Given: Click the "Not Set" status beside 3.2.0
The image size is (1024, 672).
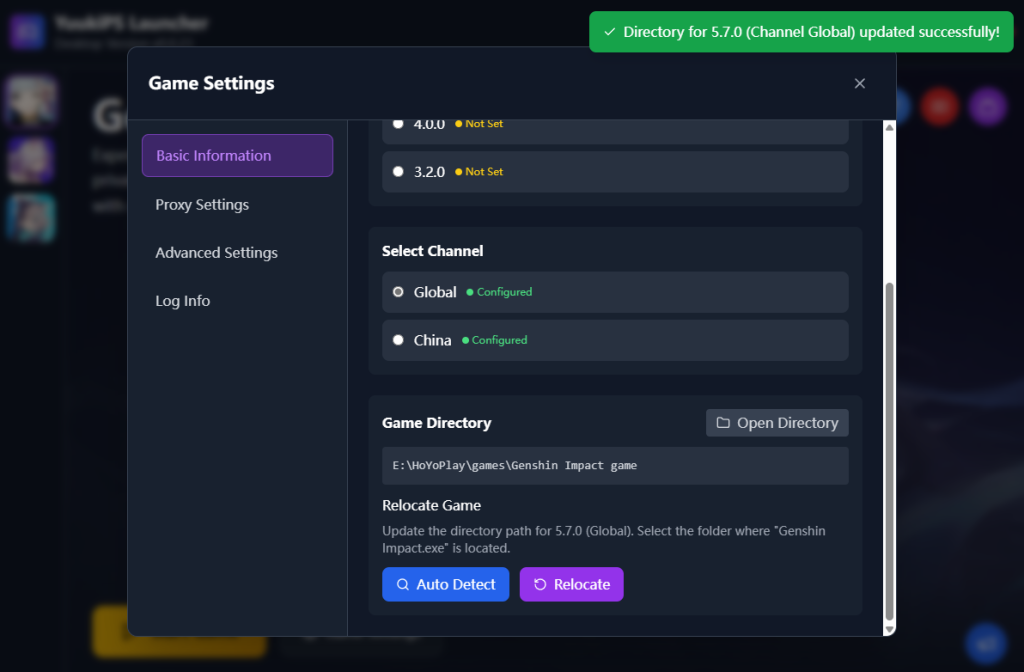Looking at the screenshot, I should [x=479, y=172].
